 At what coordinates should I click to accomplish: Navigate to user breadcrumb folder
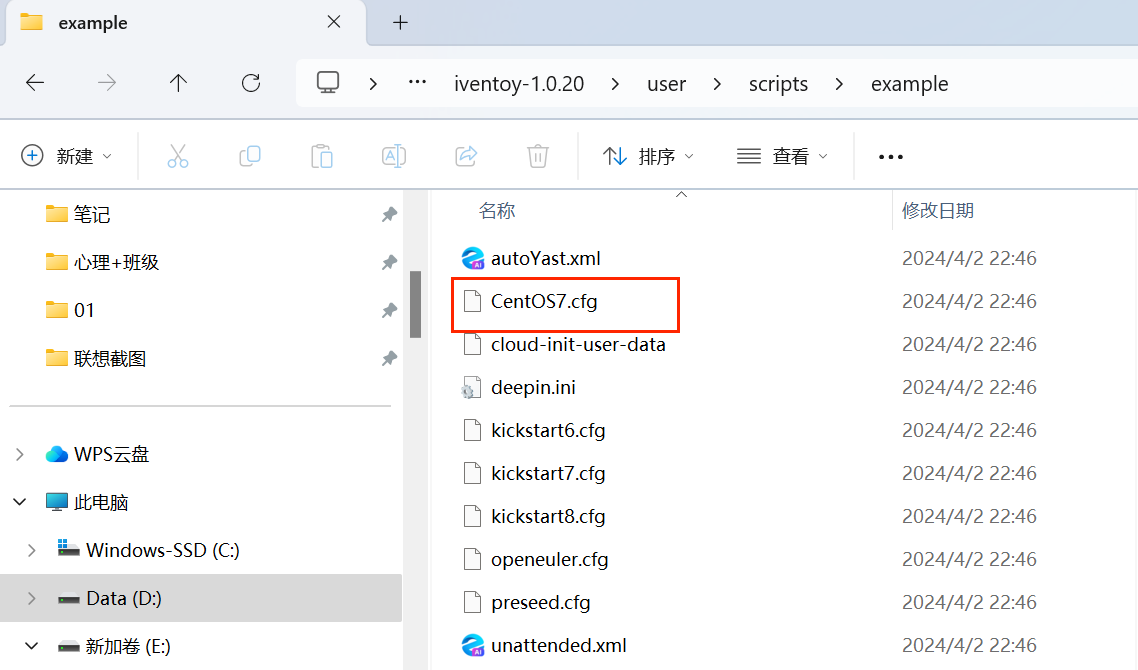pyautogui.click(x=666, y=84)
